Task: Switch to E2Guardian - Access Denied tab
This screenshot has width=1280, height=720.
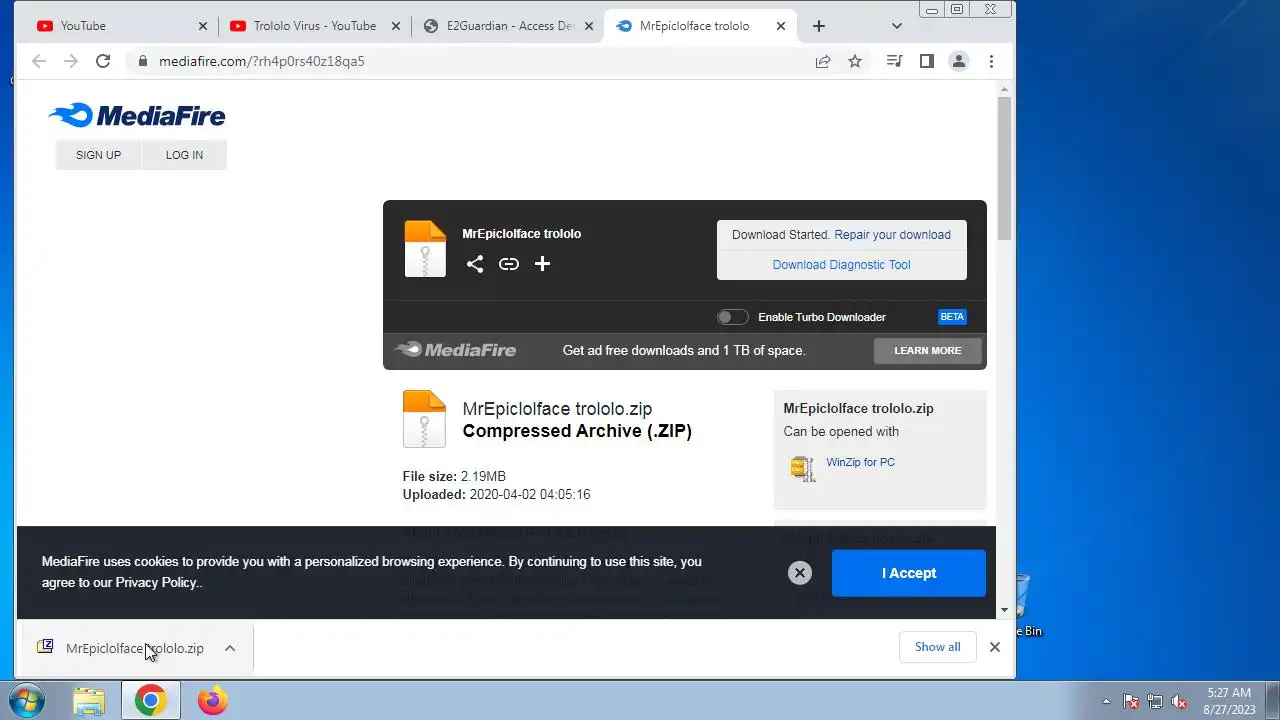Action: click(x=507, y=26)
